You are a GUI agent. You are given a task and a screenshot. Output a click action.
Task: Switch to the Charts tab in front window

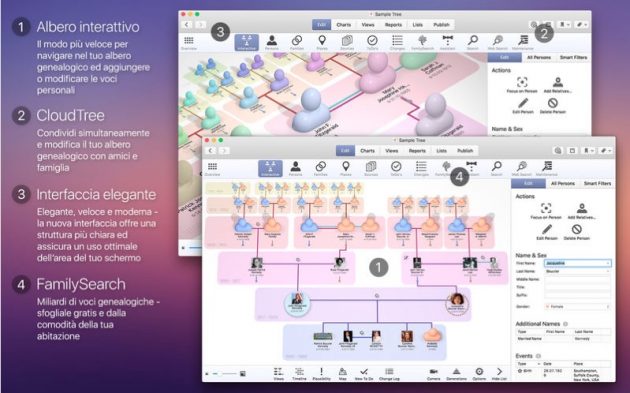[x=367, y=150]
